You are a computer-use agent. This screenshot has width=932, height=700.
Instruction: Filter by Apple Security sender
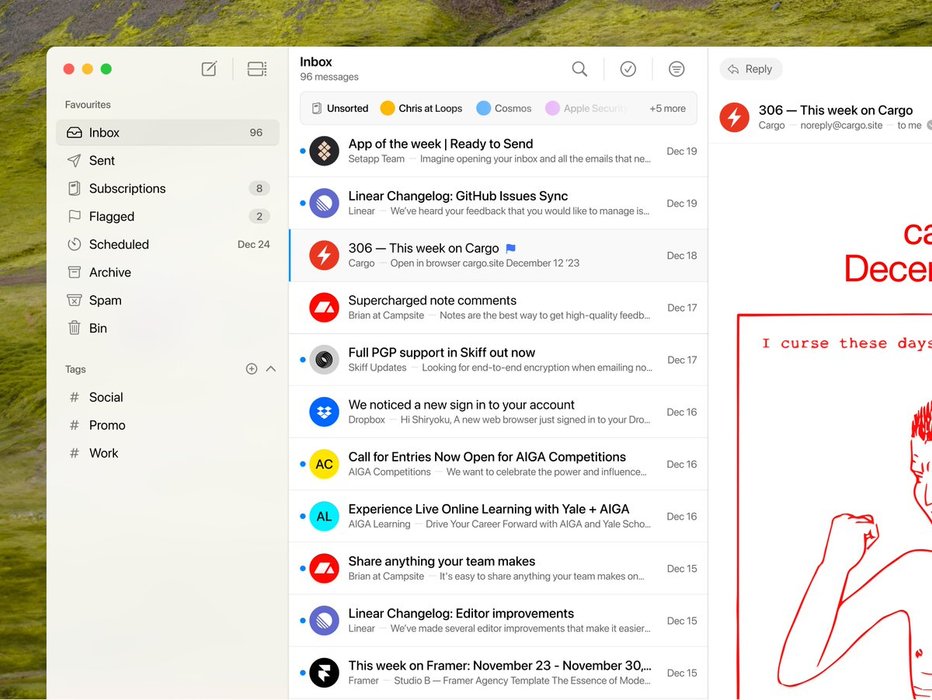[x=586, y=108]
